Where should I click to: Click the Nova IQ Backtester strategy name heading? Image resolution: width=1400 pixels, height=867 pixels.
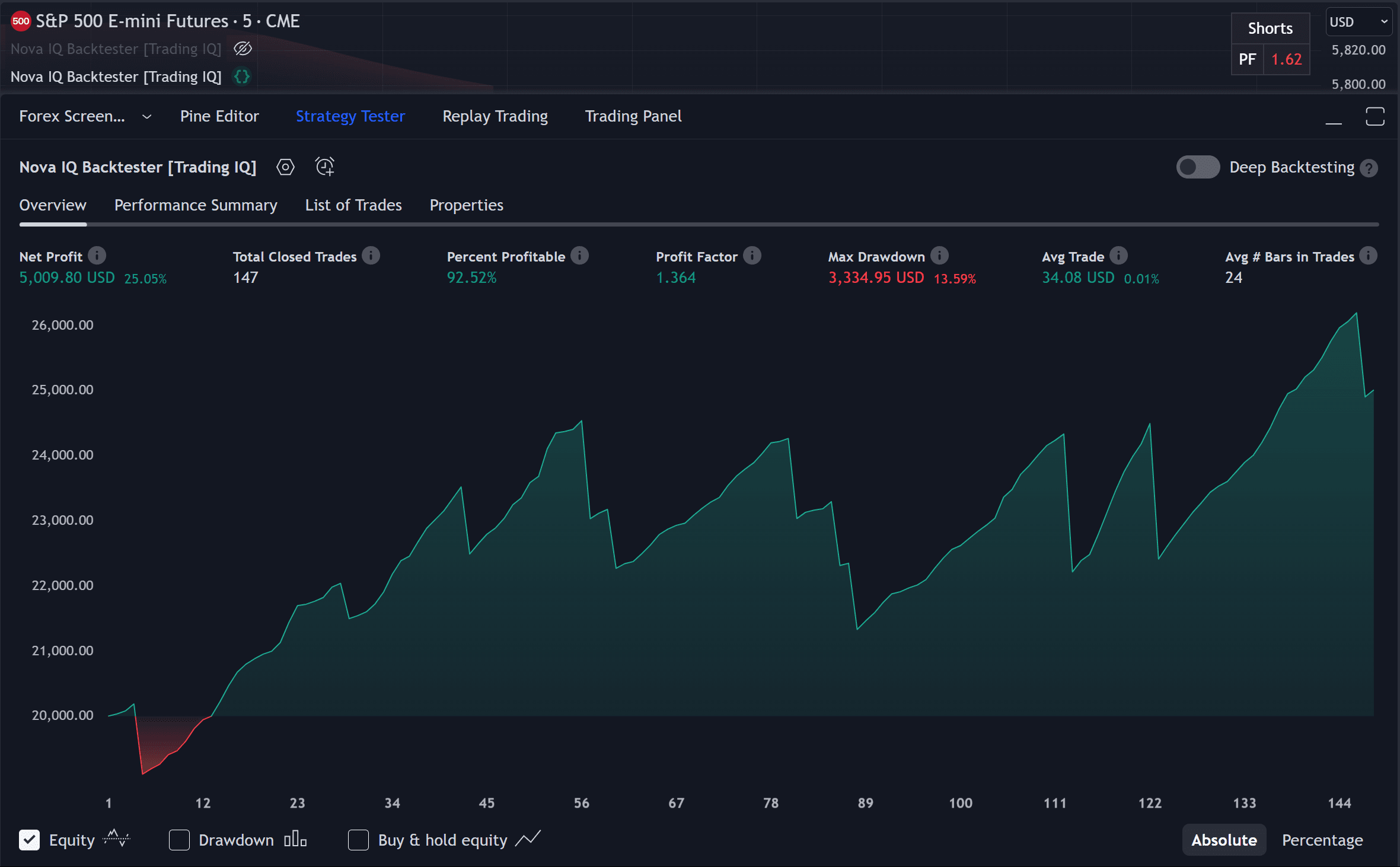click(138, 167)
